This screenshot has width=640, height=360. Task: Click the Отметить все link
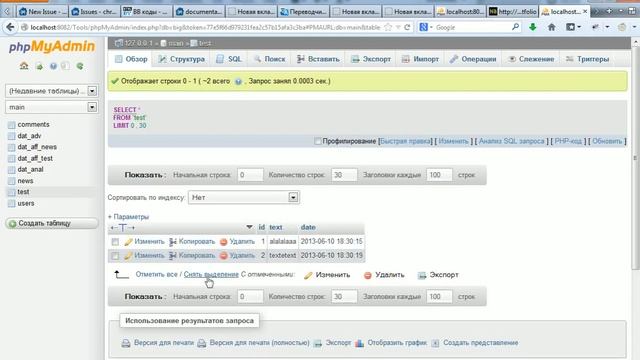coord(156,274)
